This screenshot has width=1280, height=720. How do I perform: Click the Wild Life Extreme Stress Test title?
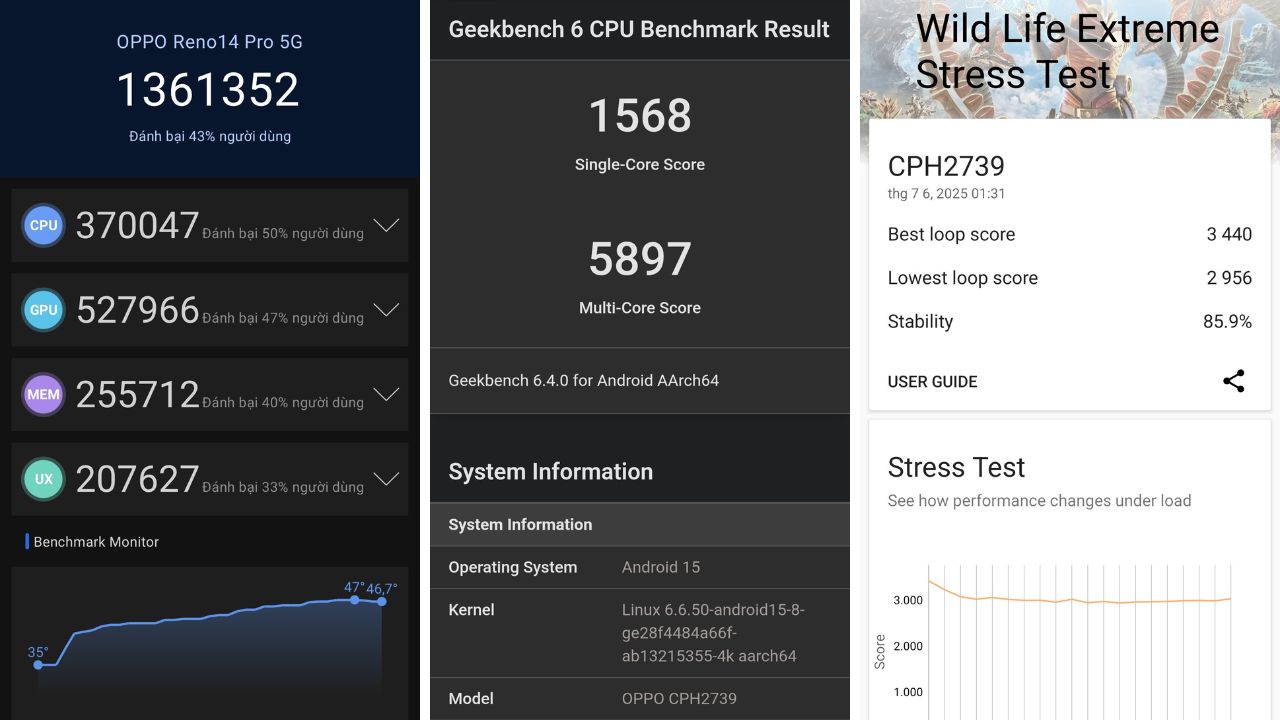[1067, 51]
